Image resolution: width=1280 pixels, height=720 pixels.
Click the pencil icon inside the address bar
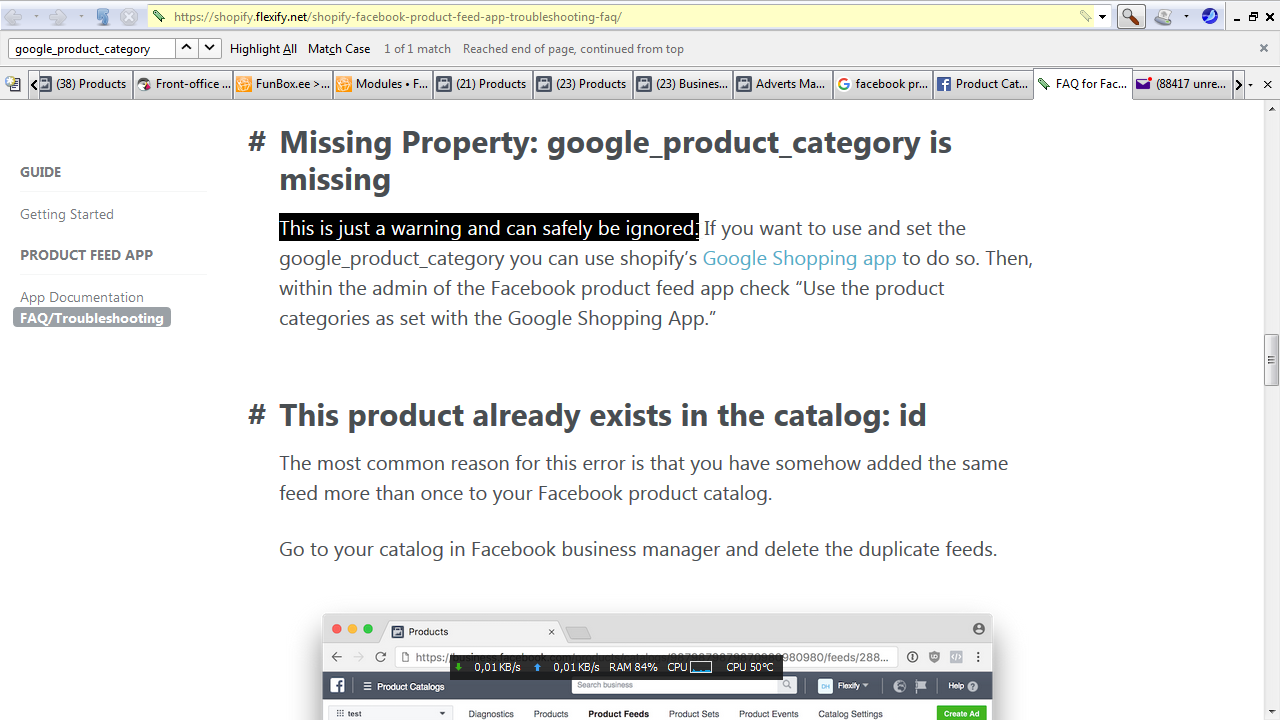(x=1085, y=17)
